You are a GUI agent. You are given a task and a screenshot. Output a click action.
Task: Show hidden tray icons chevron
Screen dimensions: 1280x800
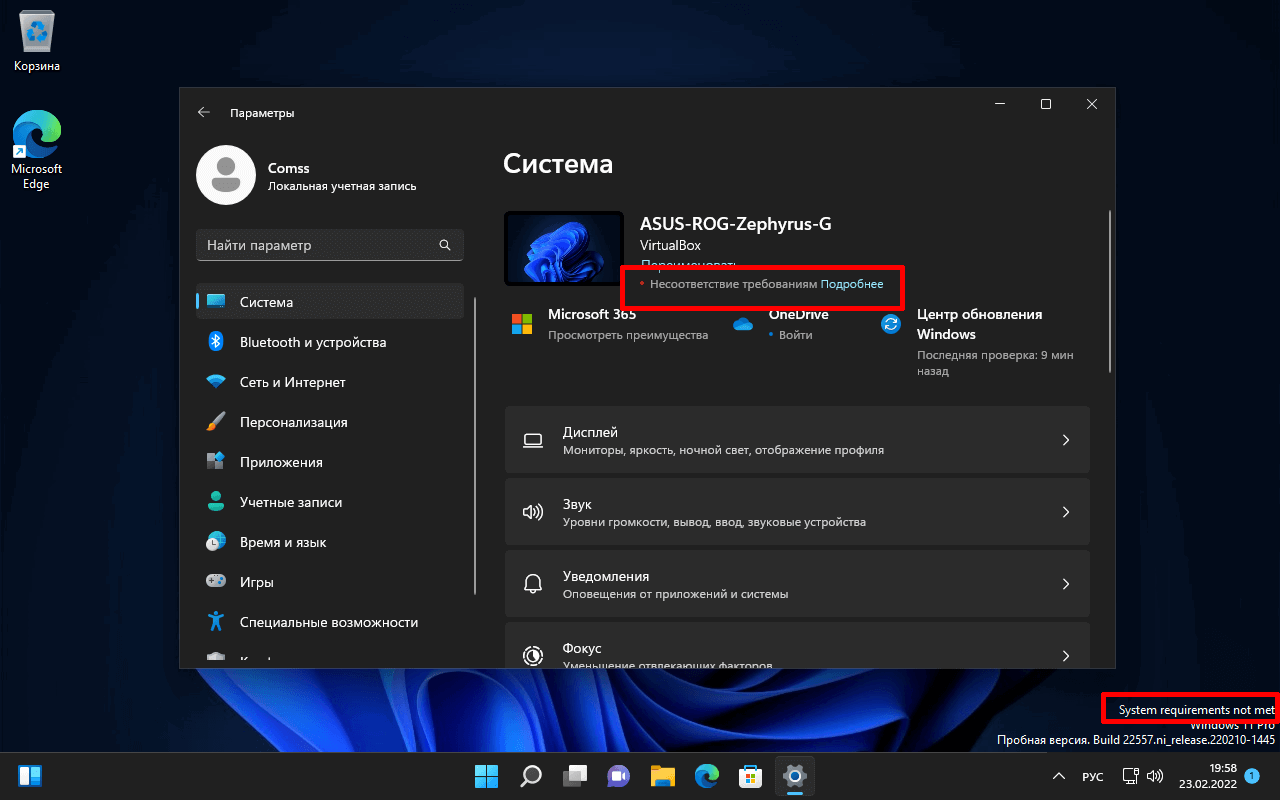tap(1059, 776)
